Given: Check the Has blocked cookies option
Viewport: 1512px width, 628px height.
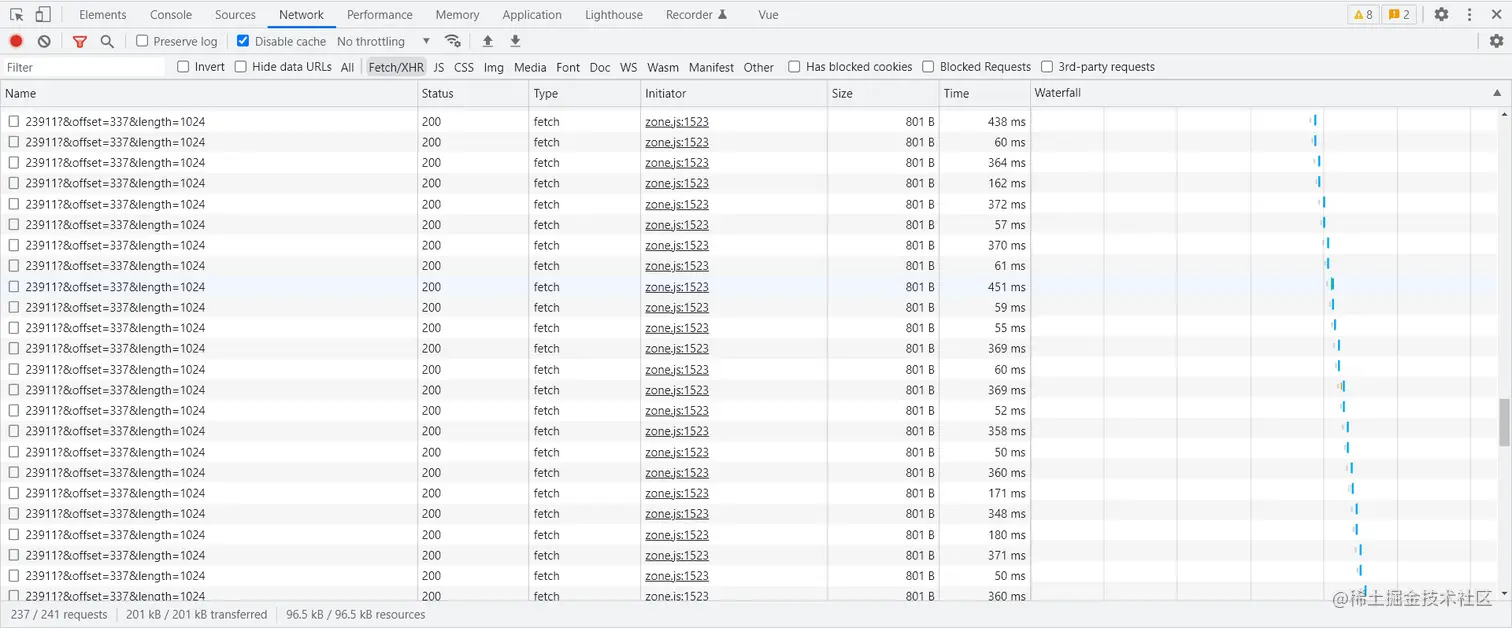Looking at the screenshot, I should point(794,66).
